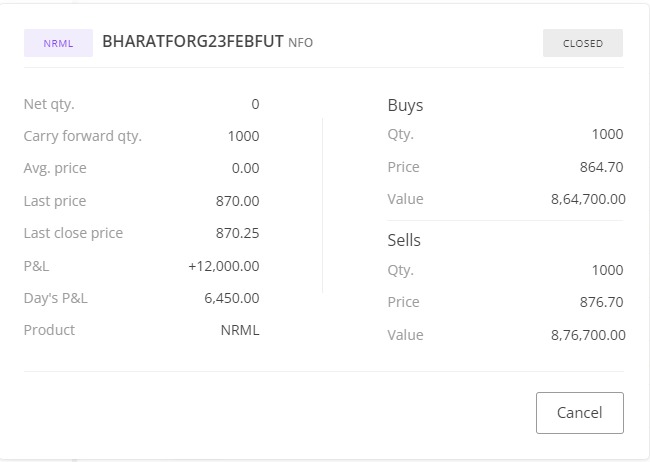Click the Avg. price value 0.00

click(x=245, y=168)
